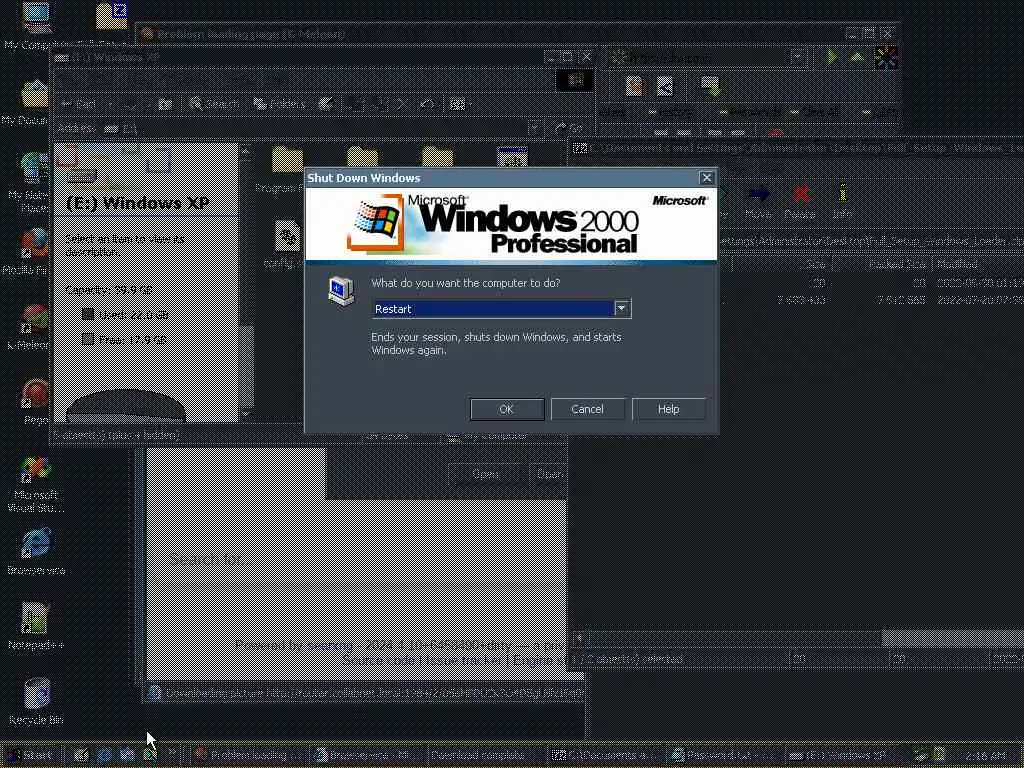Switch to 'C:\Documents a...' taskbar button
The image size is (1024, 768).
click(605, 755)
